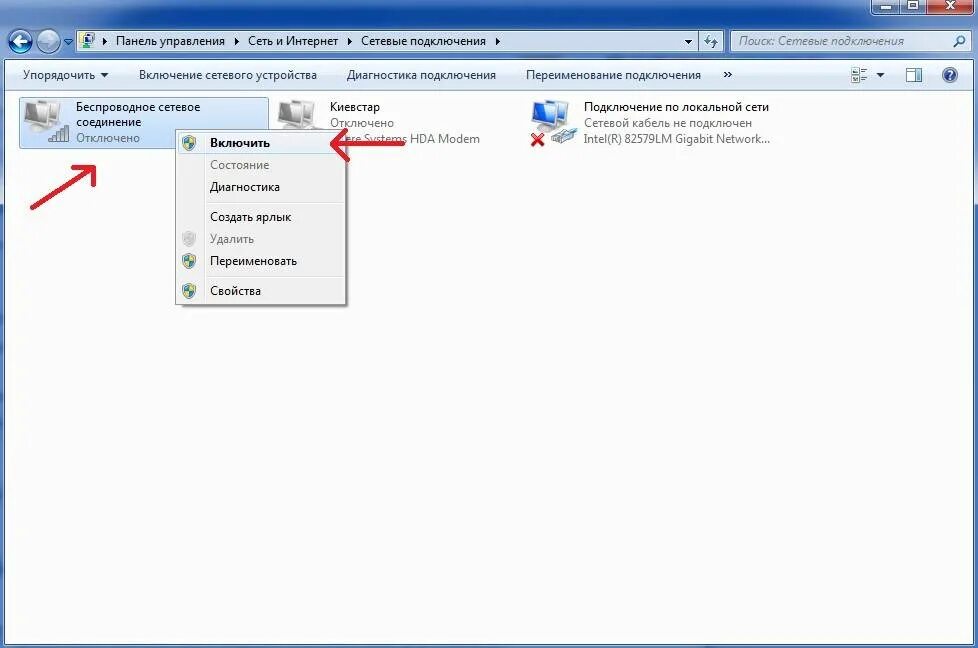Choose Создать ярлык in the context menu
The height and width of the screenshot is (648, 978).
point(261,217)
